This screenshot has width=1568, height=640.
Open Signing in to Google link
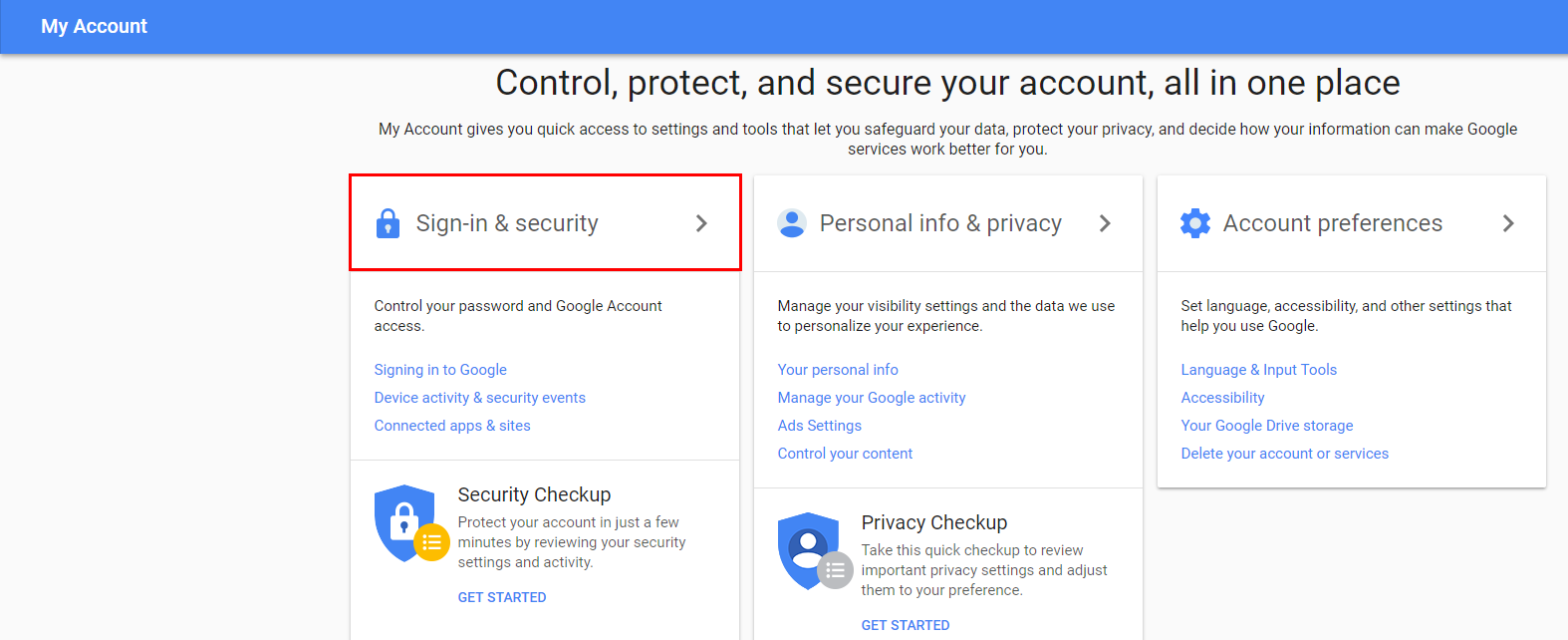[x=440, y=370]
